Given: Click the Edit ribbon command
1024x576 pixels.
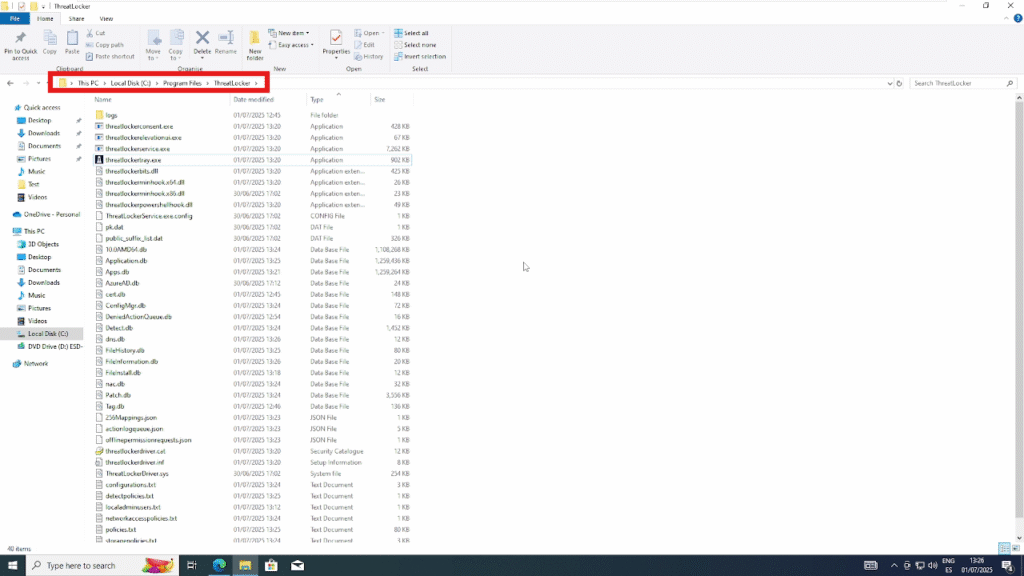Looking at the screenshot, I should coord(364,44).
